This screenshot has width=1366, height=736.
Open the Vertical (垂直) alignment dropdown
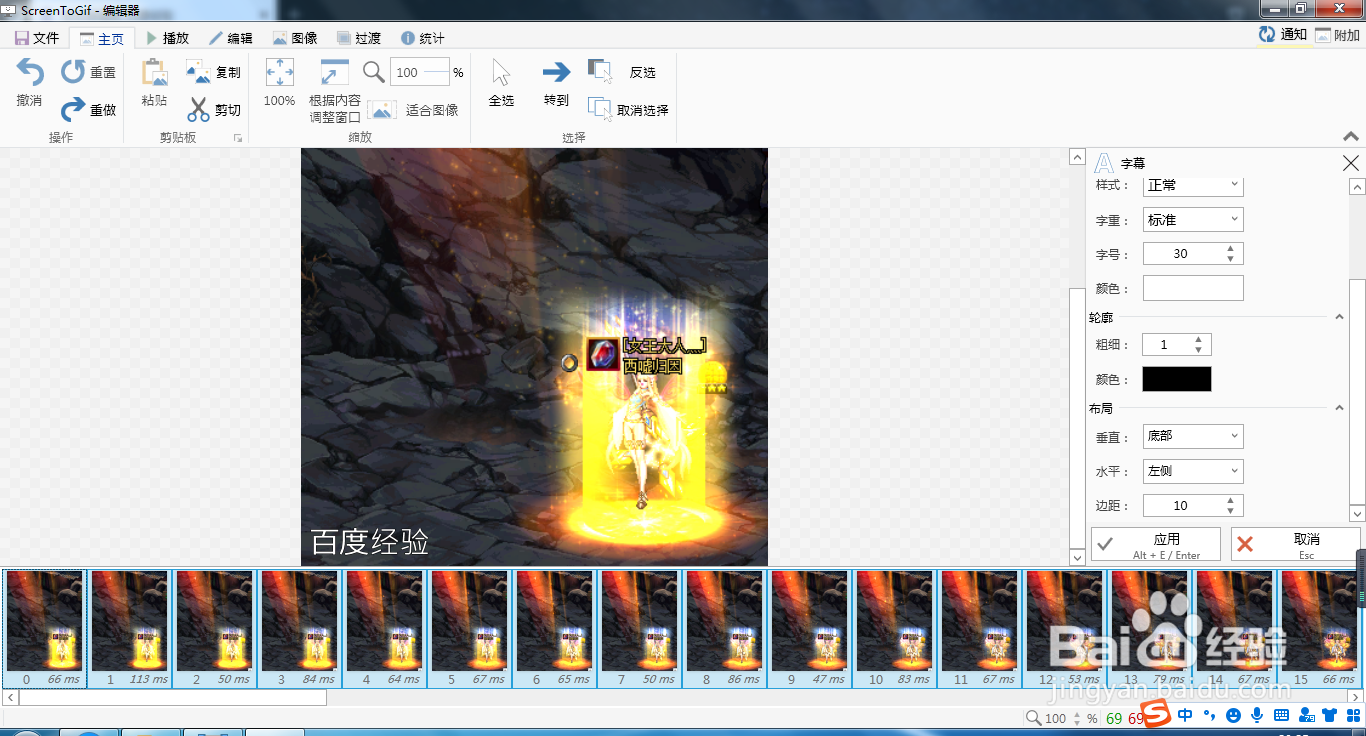pyautogui.click(x=1193, y=436)
